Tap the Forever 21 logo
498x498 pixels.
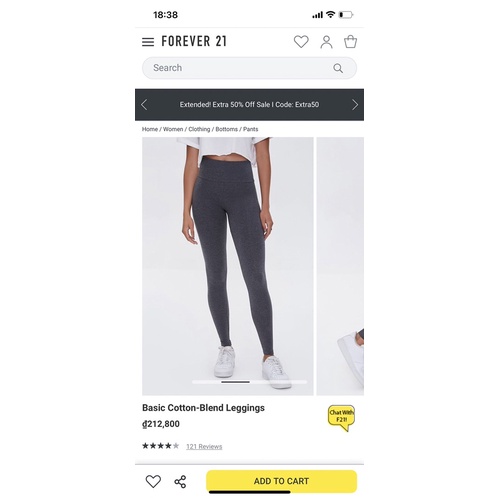[x=194, y=41]
